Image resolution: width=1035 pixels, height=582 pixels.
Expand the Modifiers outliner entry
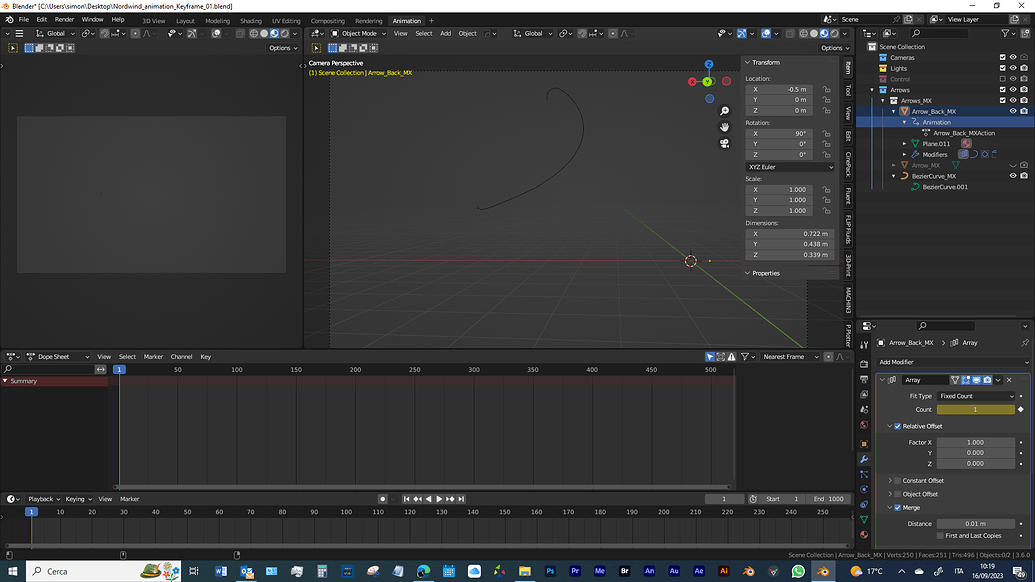tap(904, 154)
